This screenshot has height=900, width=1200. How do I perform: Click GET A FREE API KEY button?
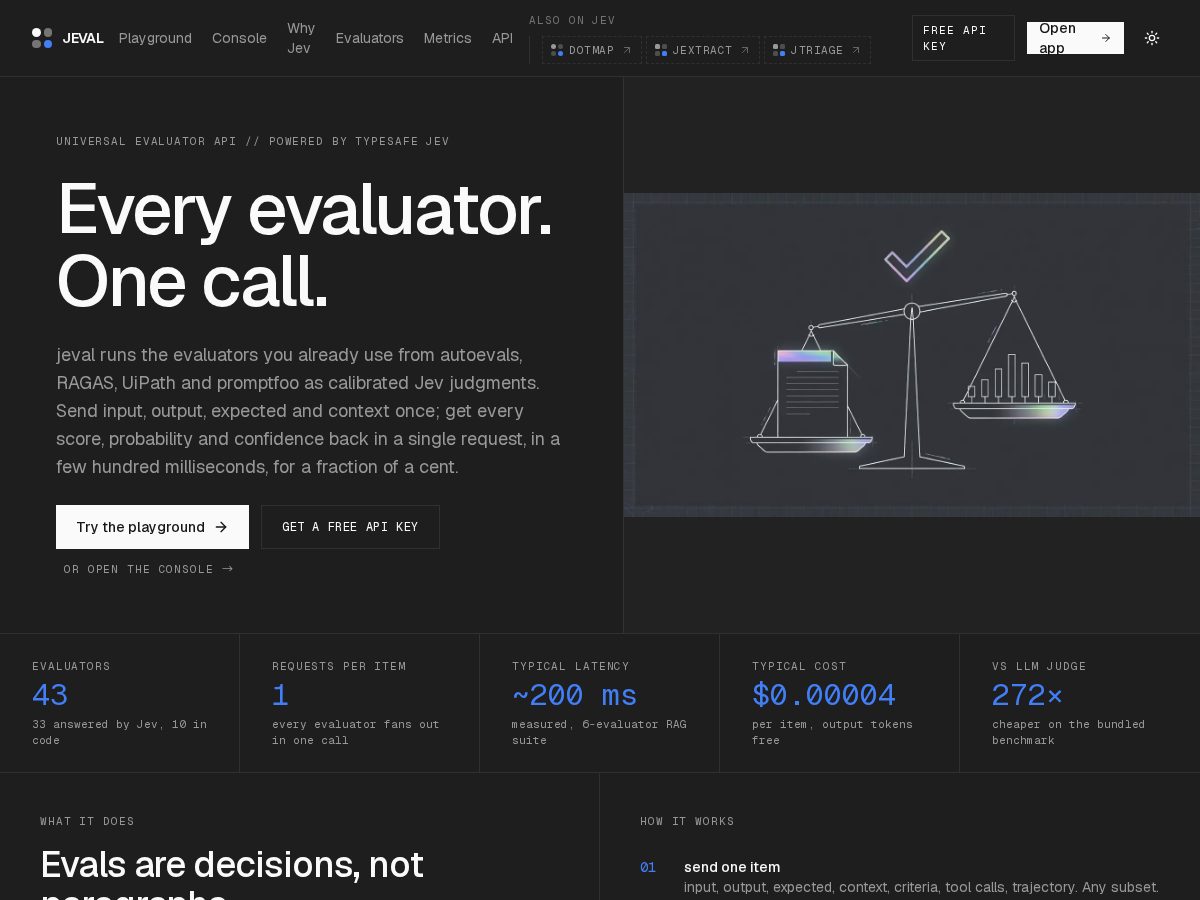[x=350, y=527]
